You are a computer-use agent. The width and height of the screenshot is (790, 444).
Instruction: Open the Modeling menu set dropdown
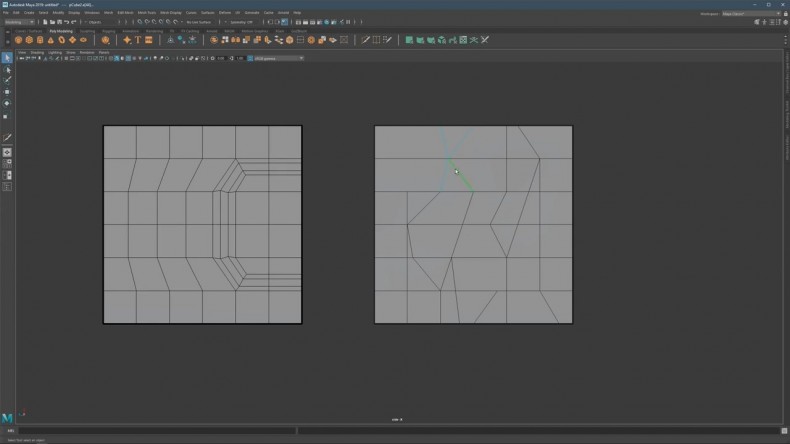(x=19, y=22)
